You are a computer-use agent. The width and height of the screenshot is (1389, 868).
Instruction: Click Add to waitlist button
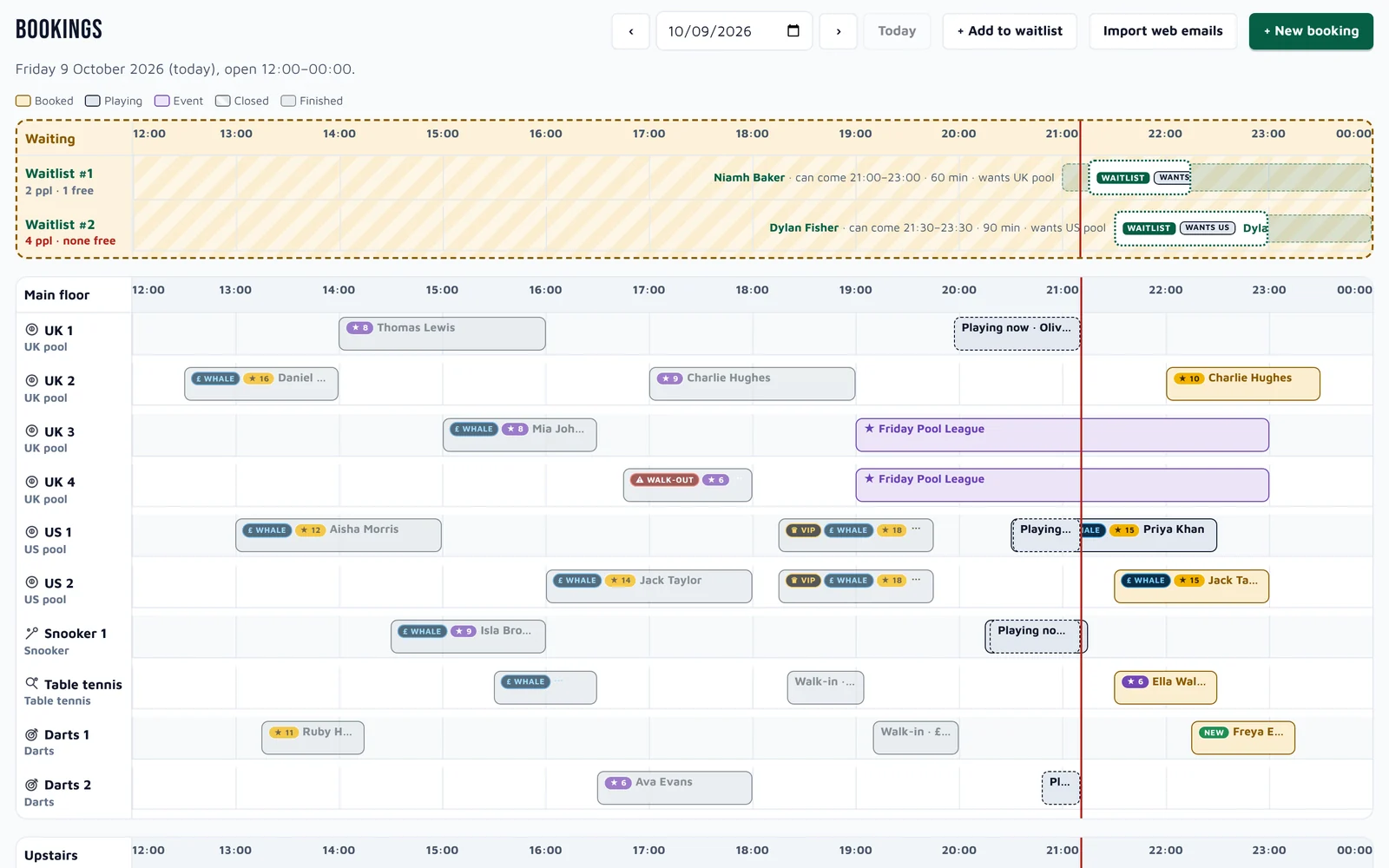point(1010,31)
